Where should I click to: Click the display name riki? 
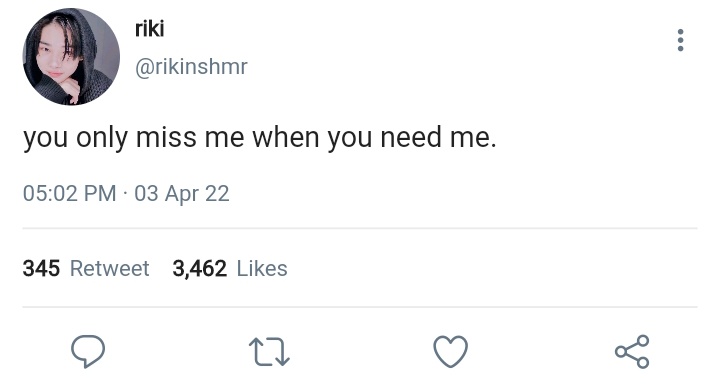149,28
